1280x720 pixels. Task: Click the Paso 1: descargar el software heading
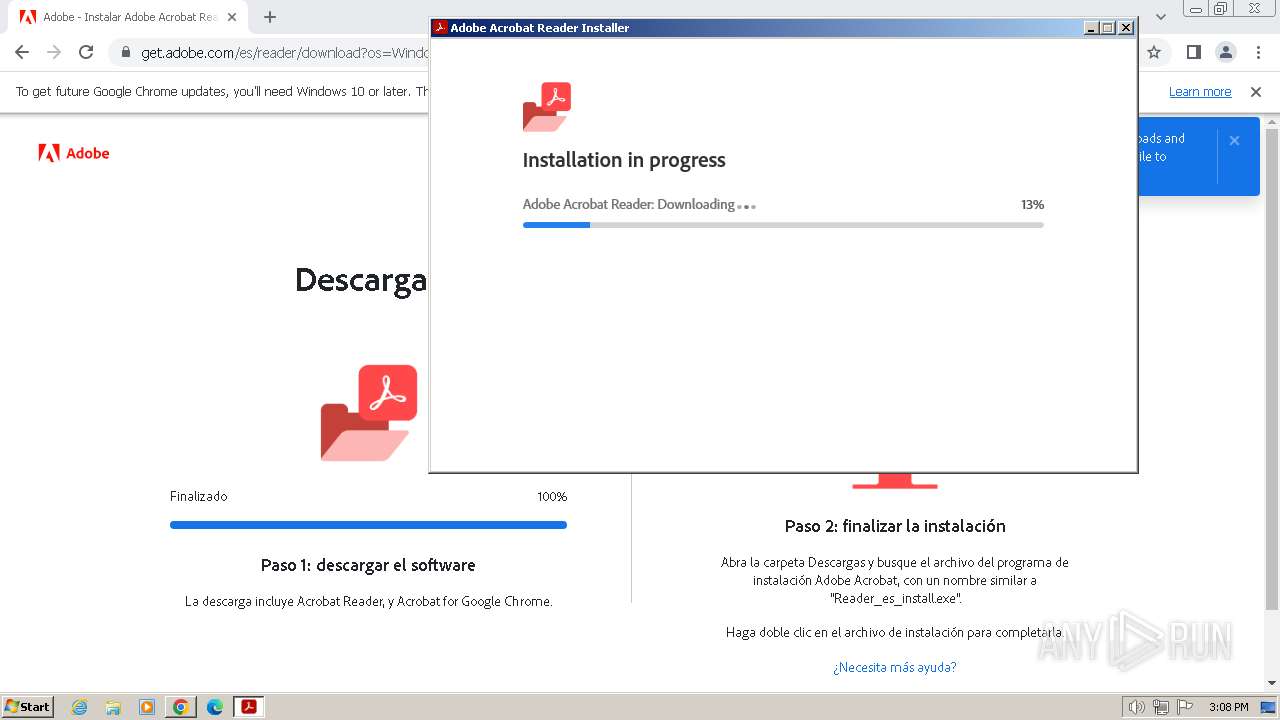pyautogui.click(x=368, y=565)
